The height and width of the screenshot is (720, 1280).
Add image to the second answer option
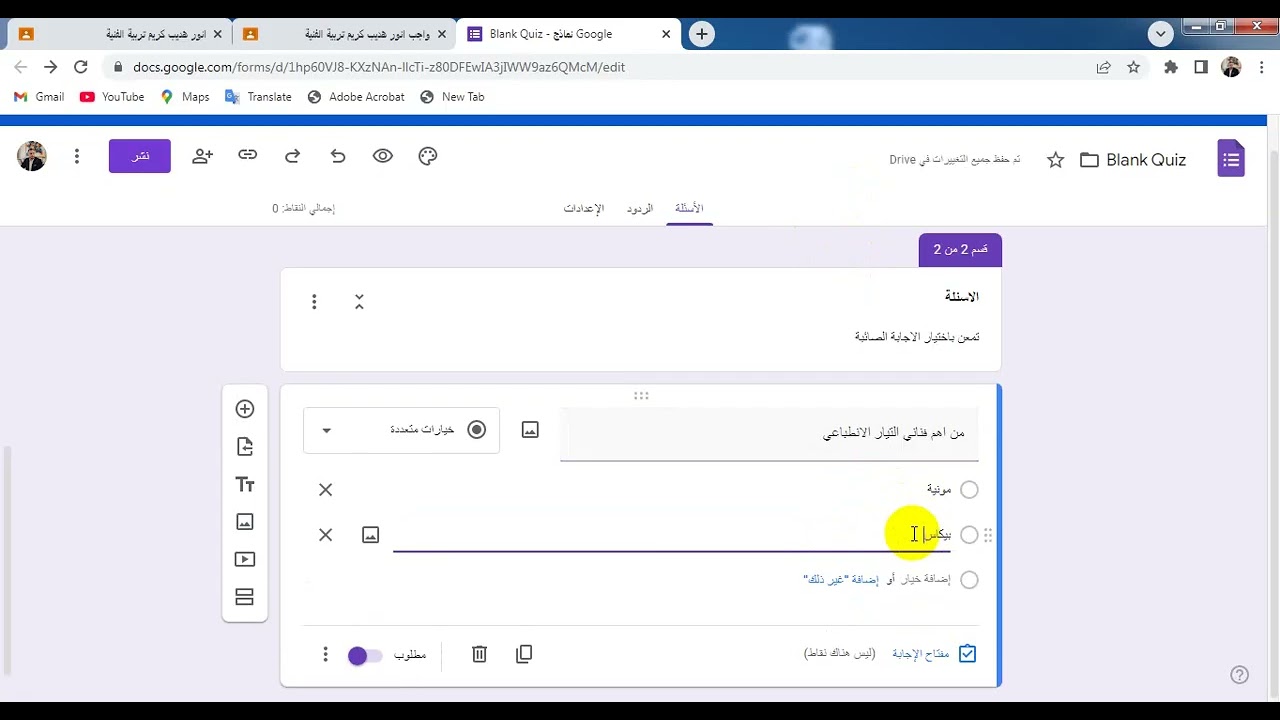[371, 535]
